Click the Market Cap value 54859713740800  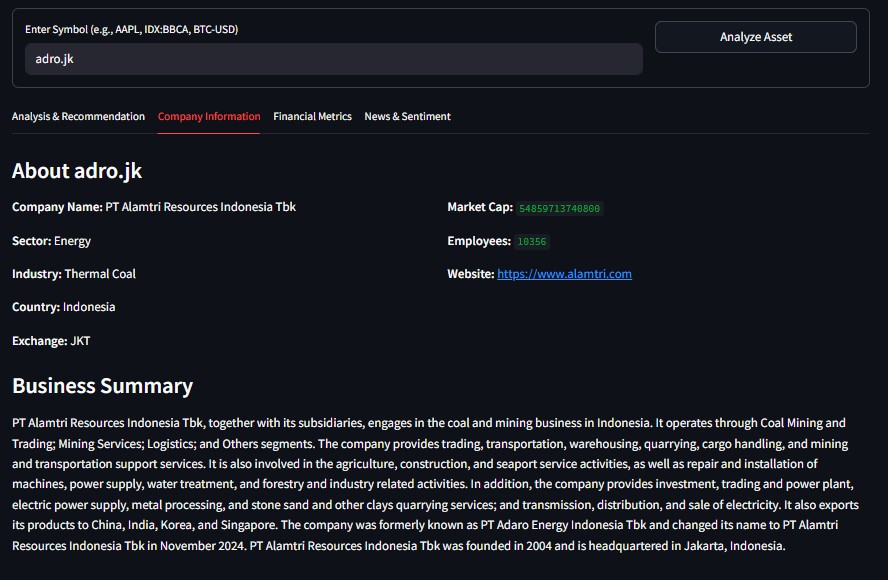(559, 208)
